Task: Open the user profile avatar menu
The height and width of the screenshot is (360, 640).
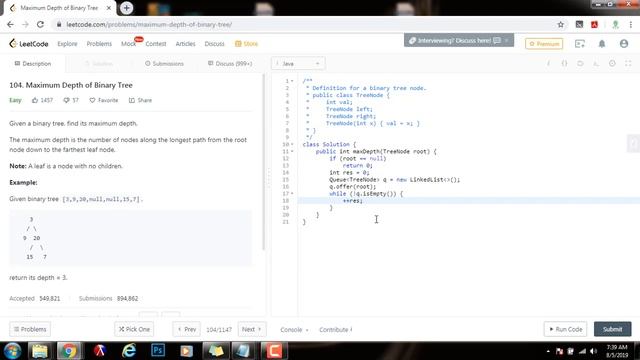Action: coord(624,44)
